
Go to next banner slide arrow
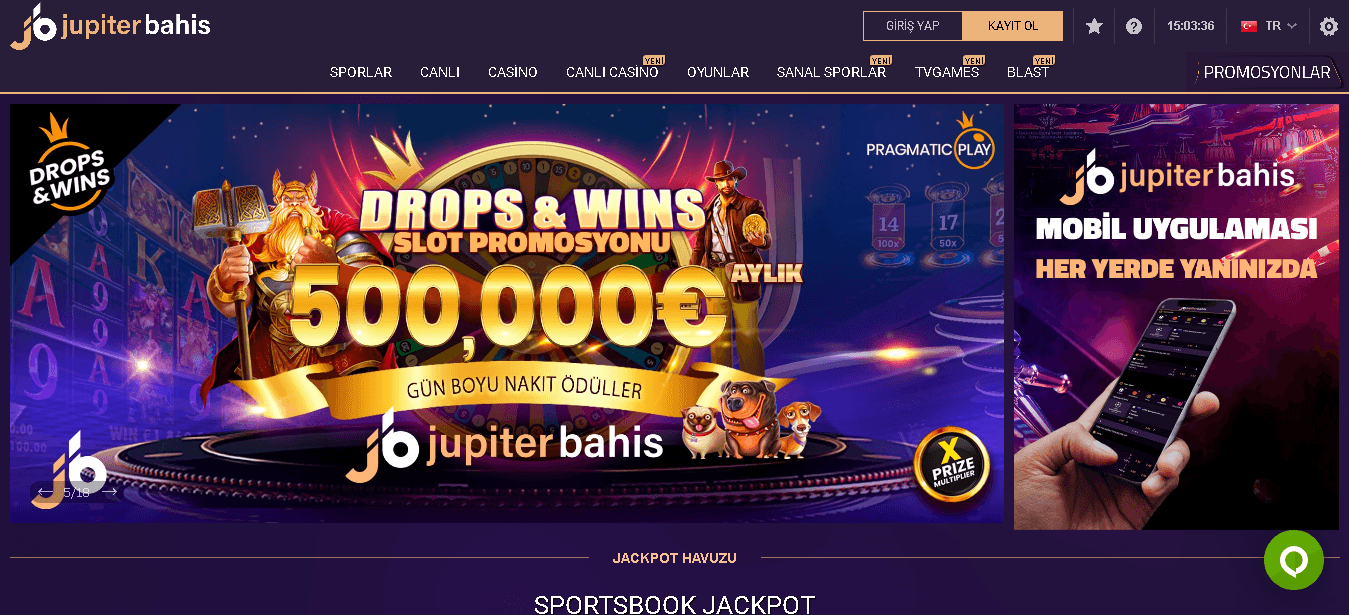click(x=110, y=492)
